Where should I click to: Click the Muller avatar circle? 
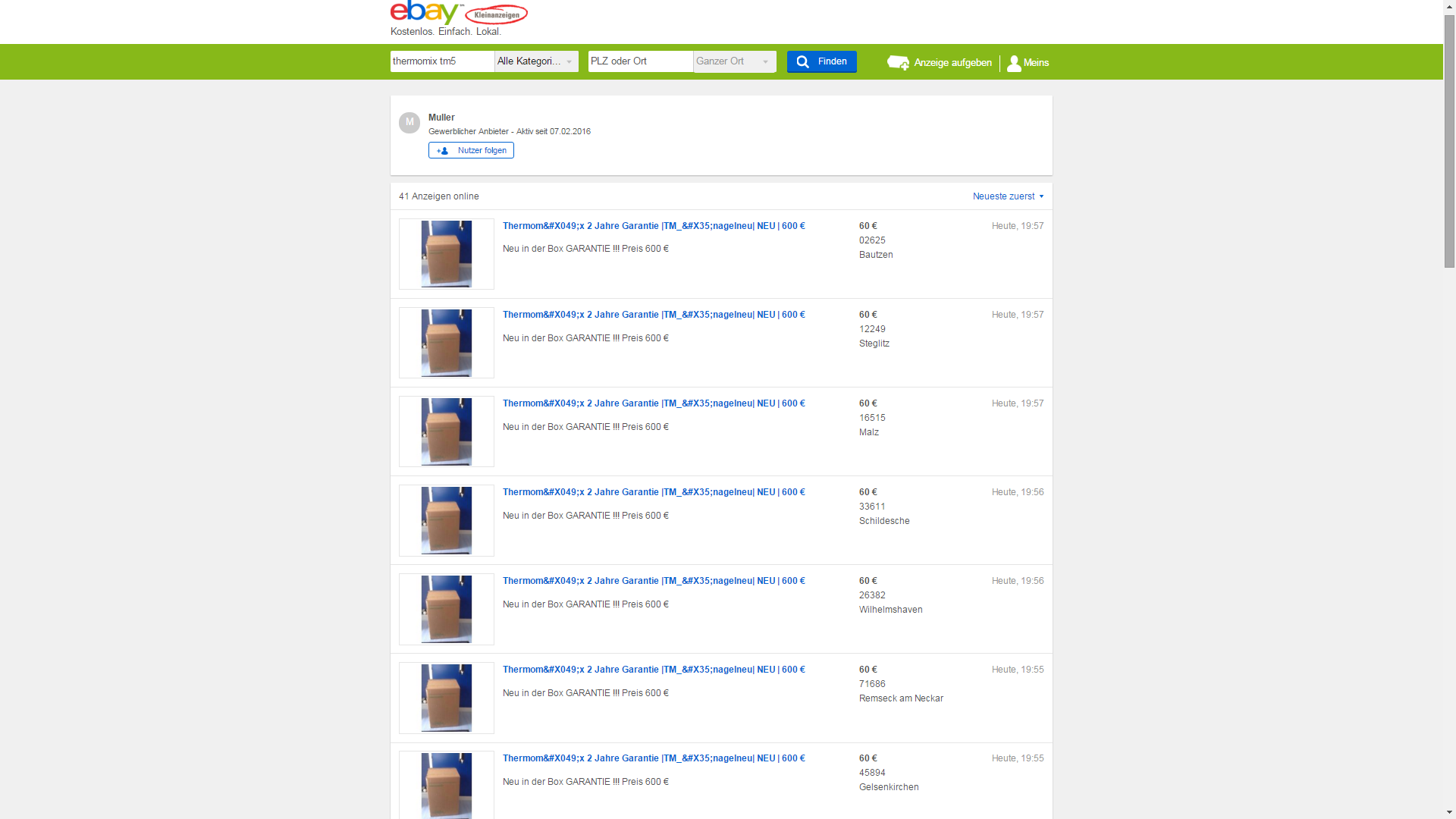pyautogui.click(x=409, y=122)
